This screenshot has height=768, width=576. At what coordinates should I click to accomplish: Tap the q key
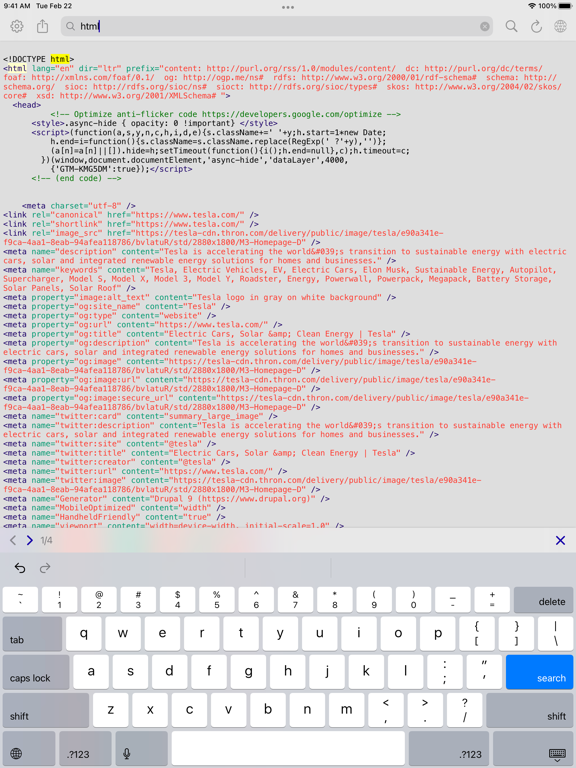click(x=84, y=634)
